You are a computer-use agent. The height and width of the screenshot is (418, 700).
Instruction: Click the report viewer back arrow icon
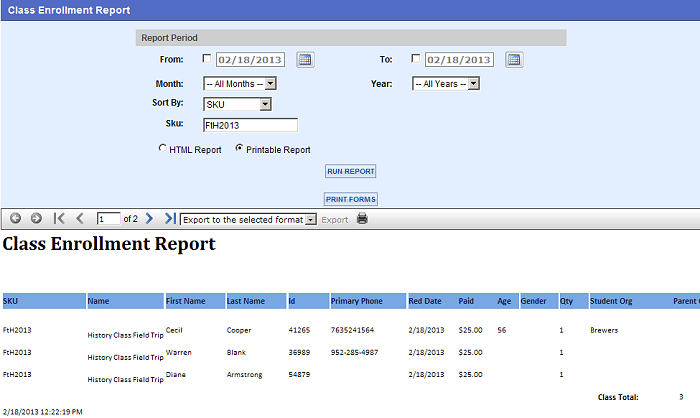15,218
